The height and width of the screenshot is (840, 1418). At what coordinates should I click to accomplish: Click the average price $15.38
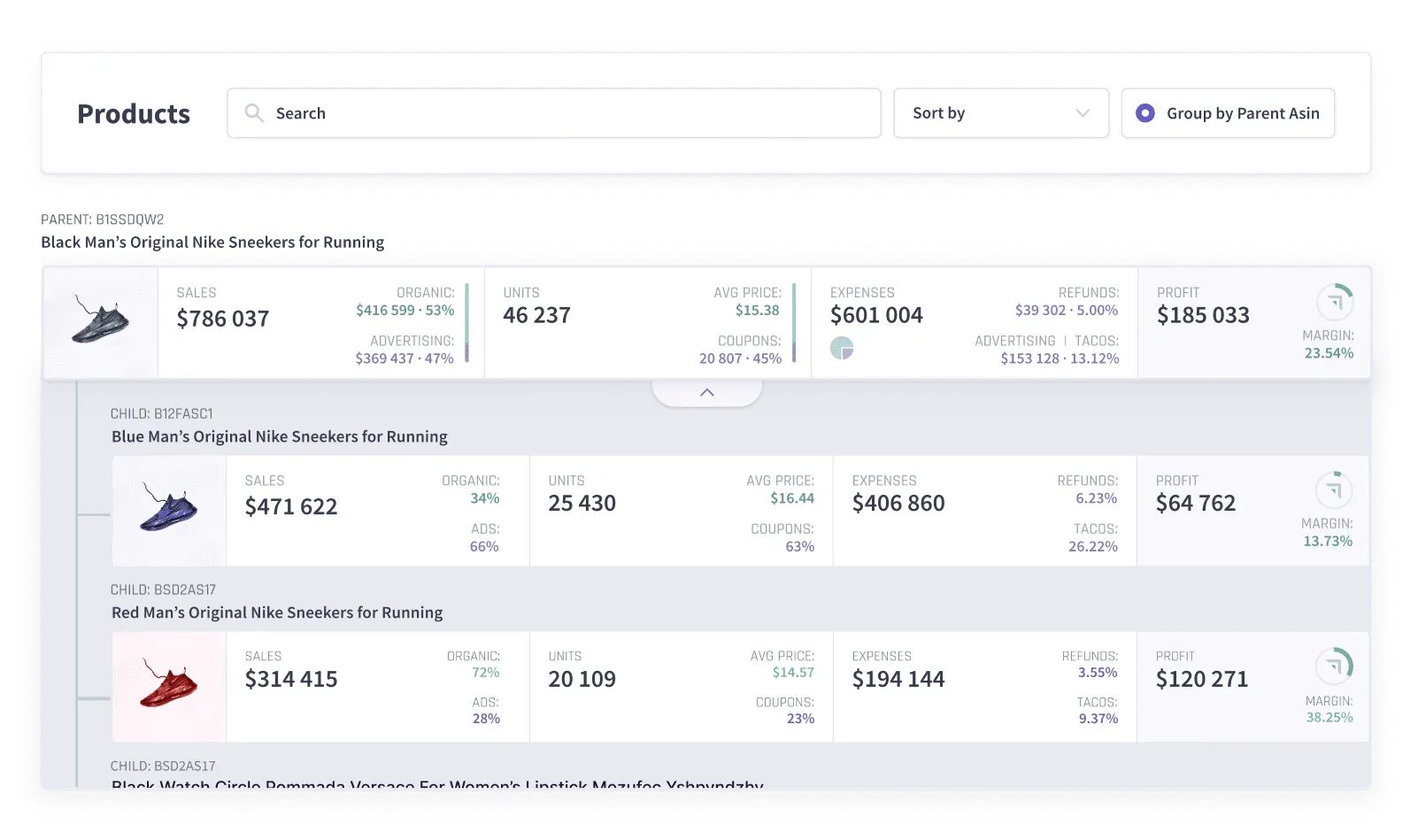[x=758, y=311]
